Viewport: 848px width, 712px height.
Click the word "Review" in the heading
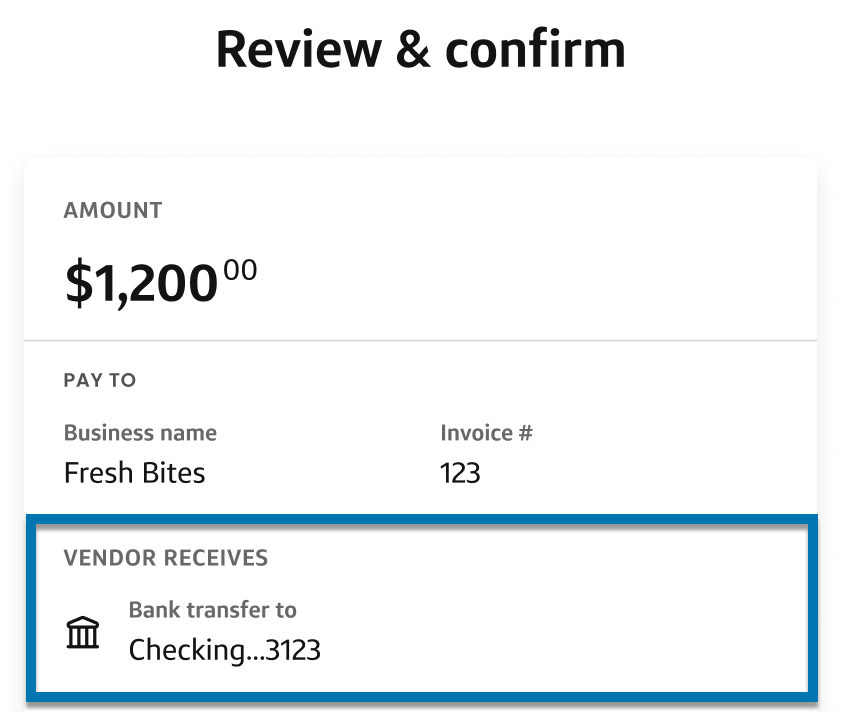pyautogui.click(x=296, y=49)
